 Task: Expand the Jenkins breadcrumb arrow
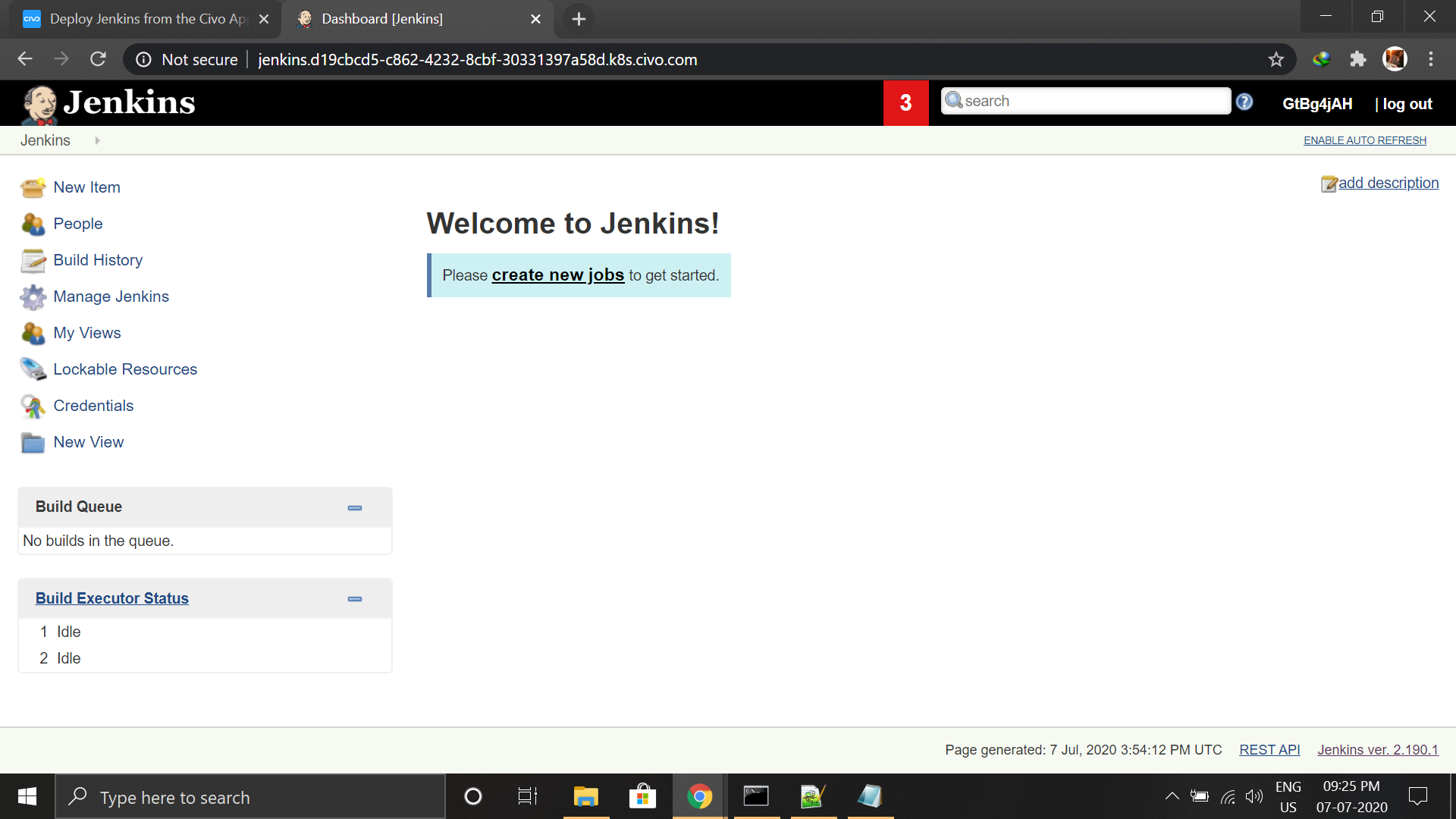97,140
